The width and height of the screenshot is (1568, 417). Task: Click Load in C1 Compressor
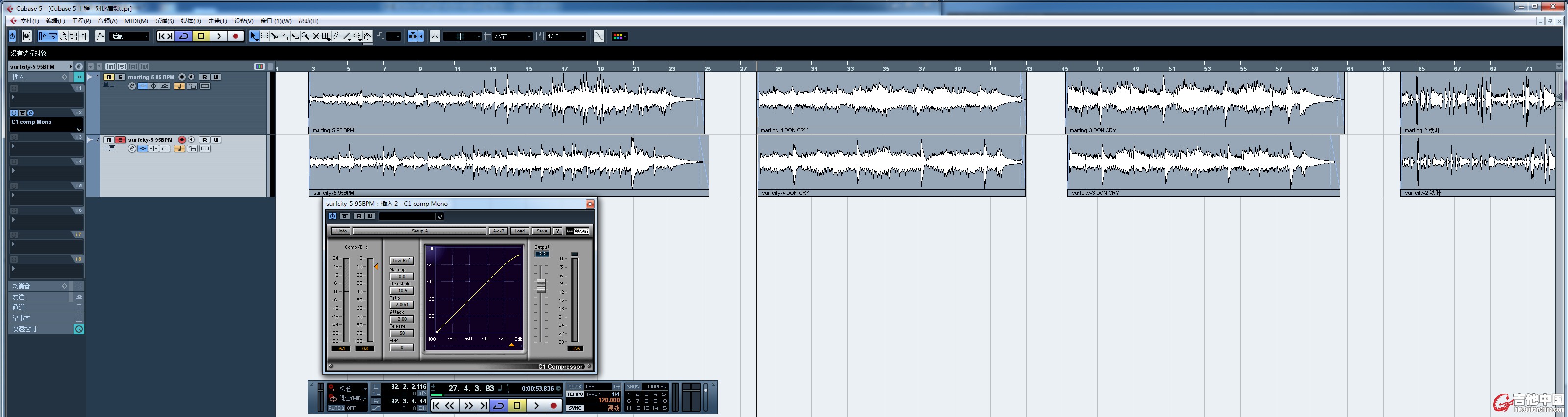pyautogui.click(x=520, y=231)
